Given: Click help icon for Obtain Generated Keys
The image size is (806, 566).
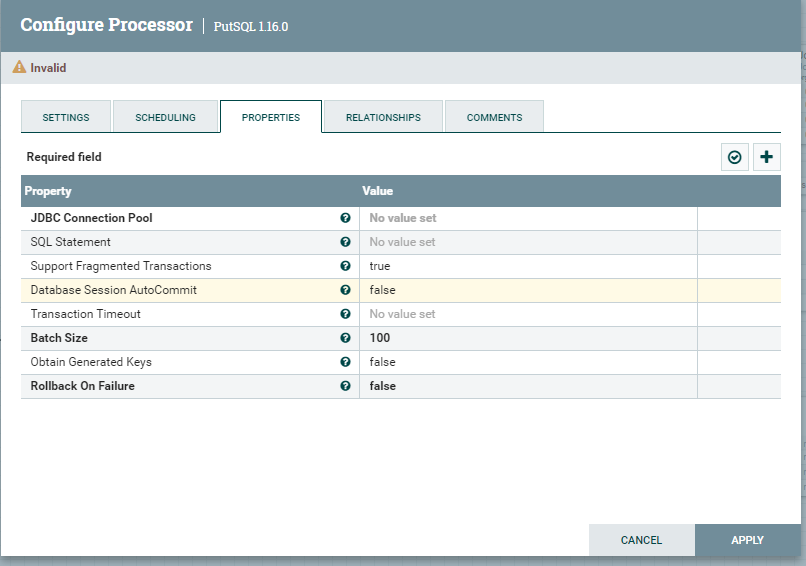Looking at the screenshot, I should point(345,362).
